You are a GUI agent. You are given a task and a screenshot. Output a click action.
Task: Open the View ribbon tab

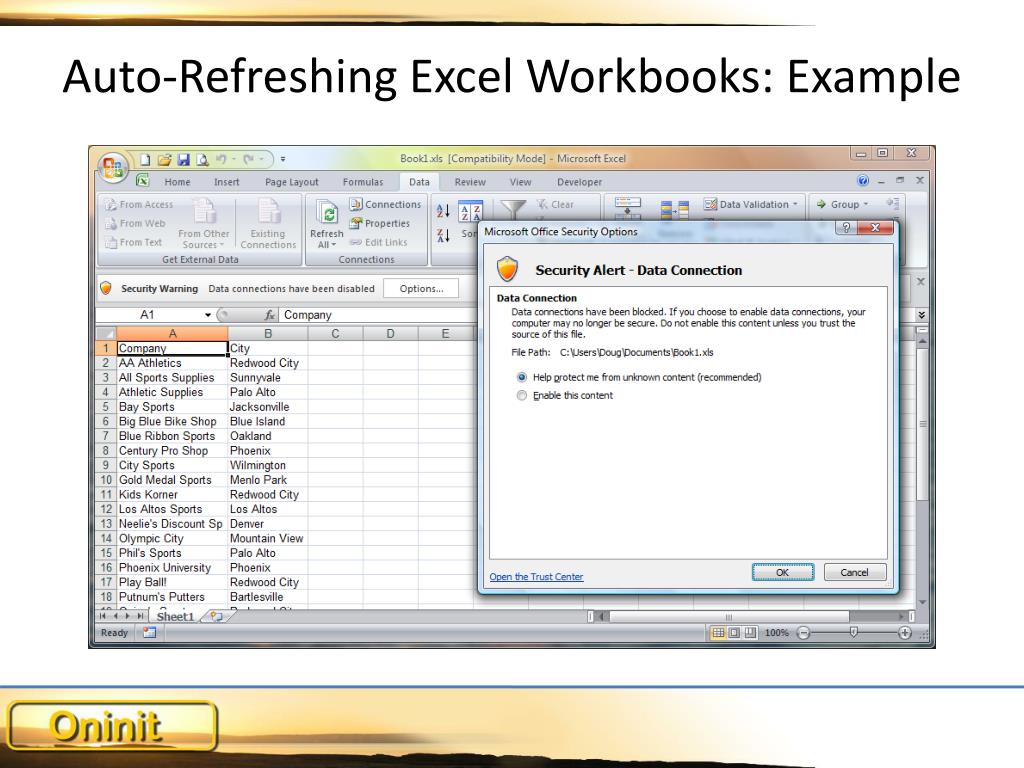520,182
